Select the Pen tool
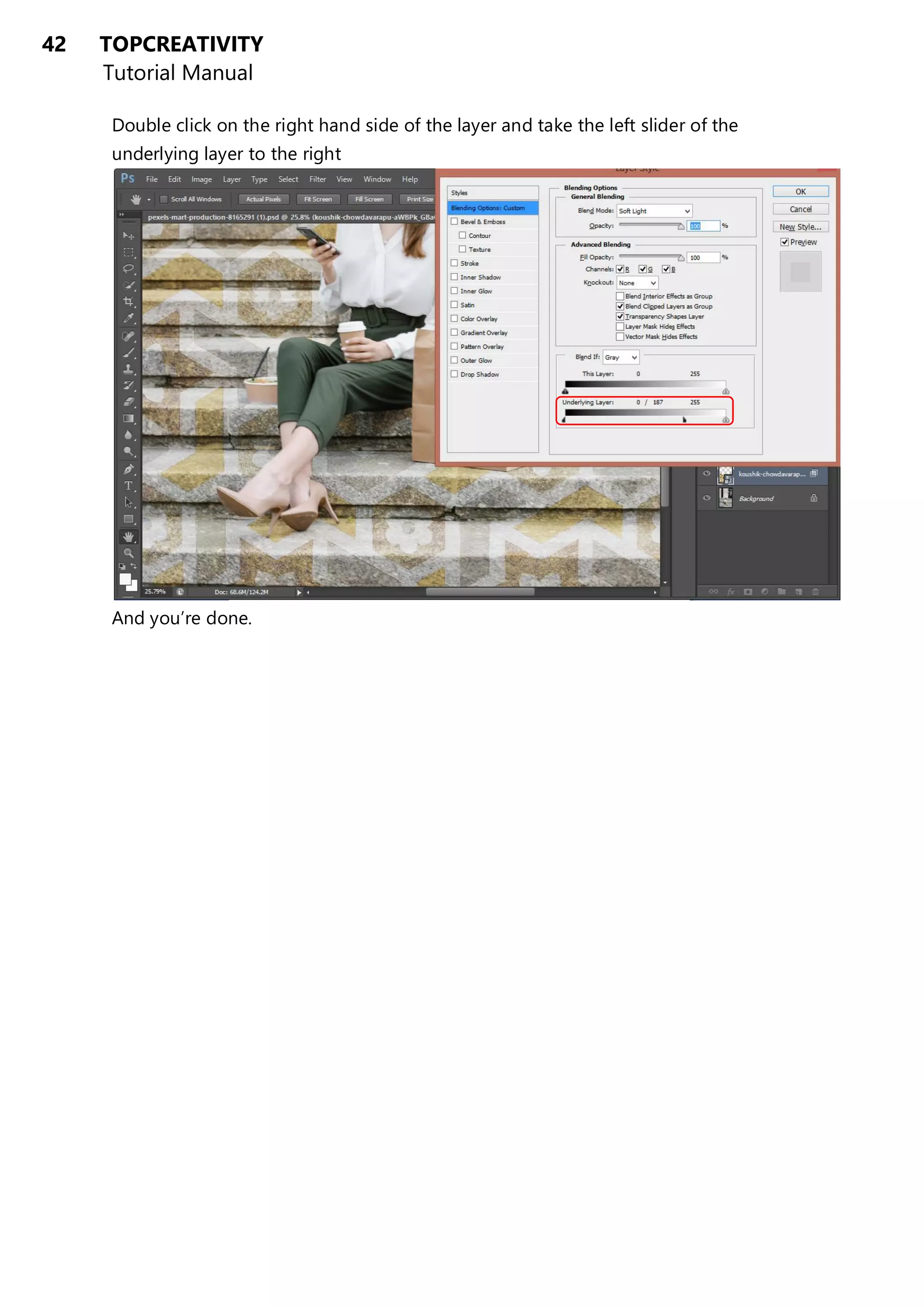 [129, 469]
